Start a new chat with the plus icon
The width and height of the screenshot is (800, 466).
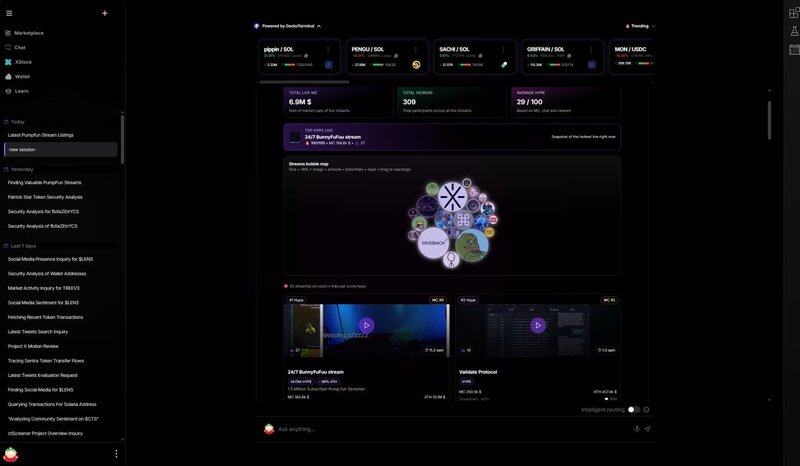click(x=105, y=13)
